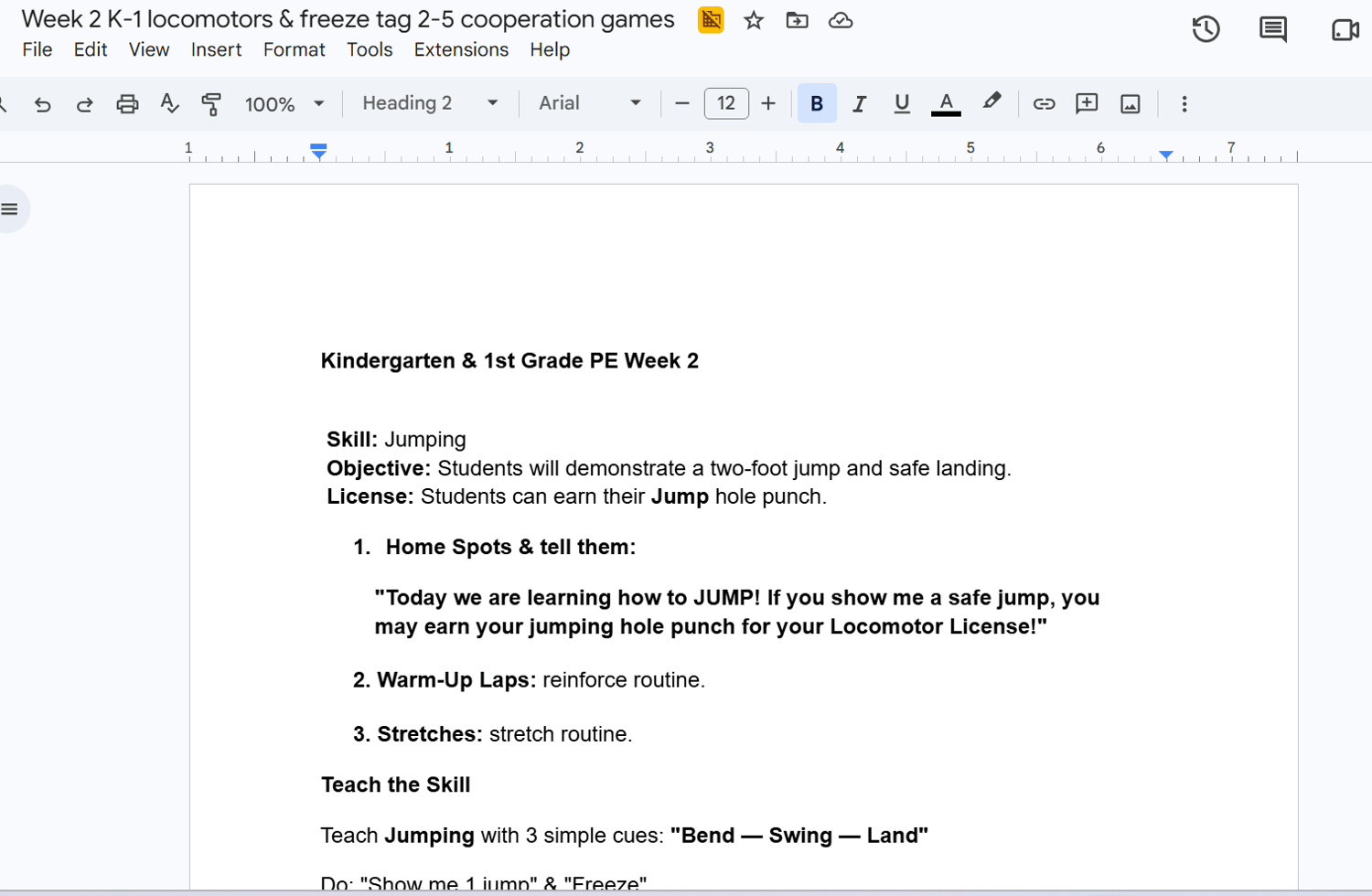Expand the 100% zoom dropdown
1372x896 pixels.
(x=284, y=104)
